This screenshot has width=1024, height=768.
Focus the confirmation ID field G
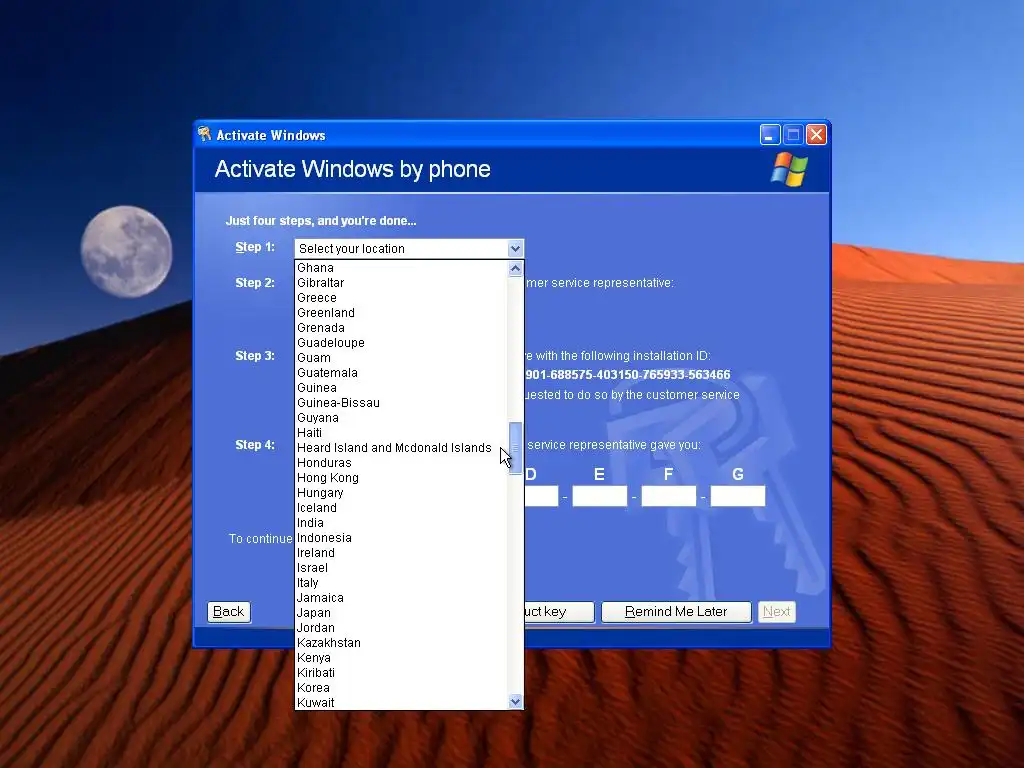(x=738, y=496)
